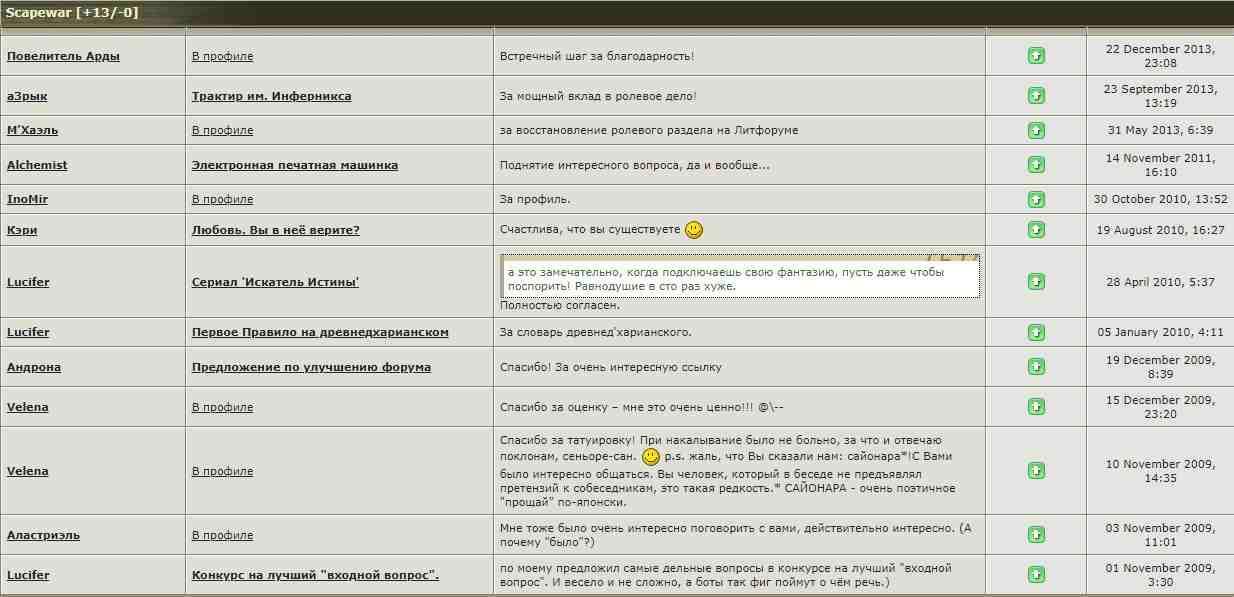1234x597 pixels.
Task: Open topic Предложение по улучшению форума
Action: (x=311, y=367)
